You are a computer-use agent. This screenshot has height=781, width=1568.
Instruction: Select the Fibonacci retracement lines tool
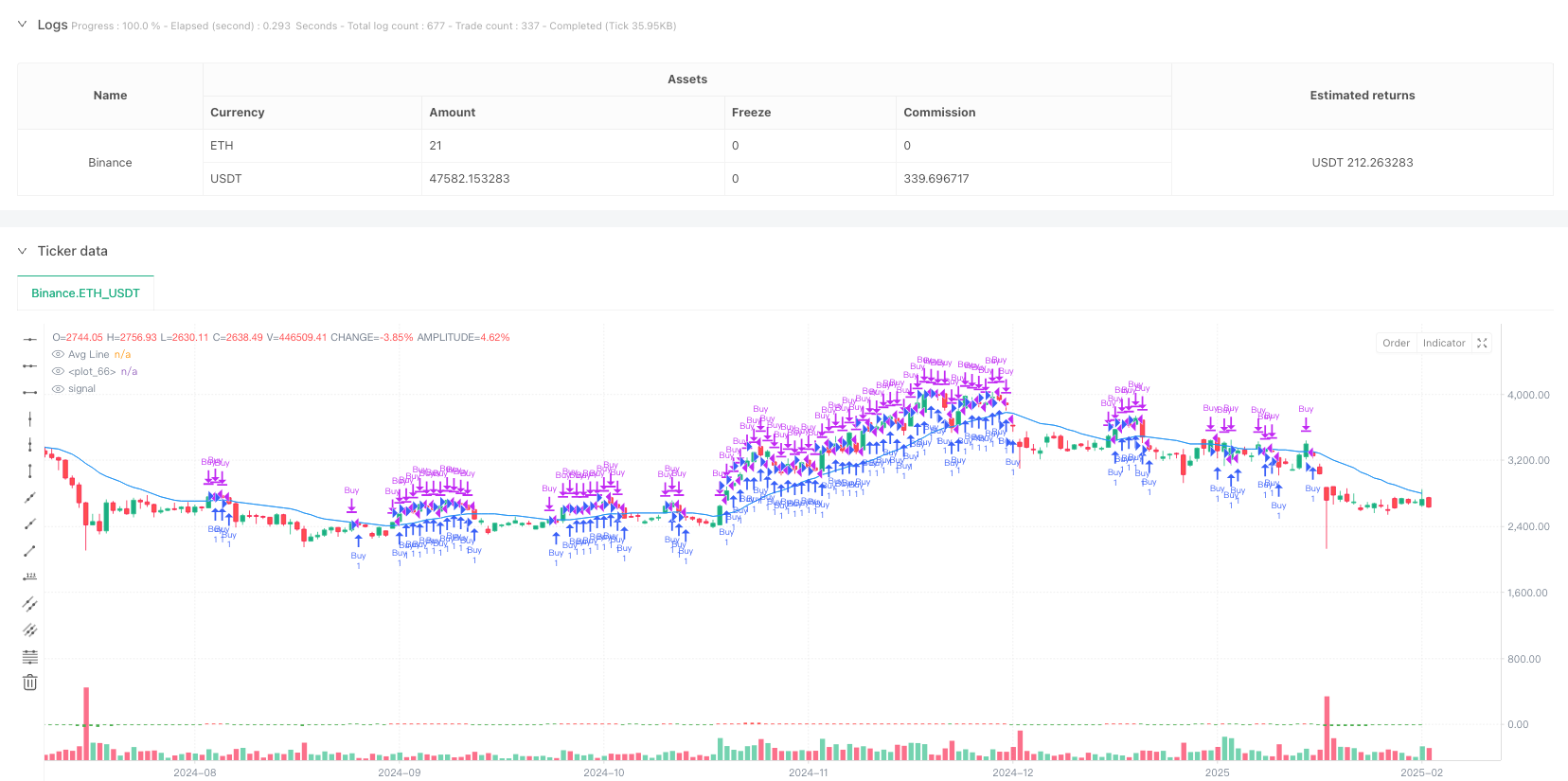coord(30,656)
